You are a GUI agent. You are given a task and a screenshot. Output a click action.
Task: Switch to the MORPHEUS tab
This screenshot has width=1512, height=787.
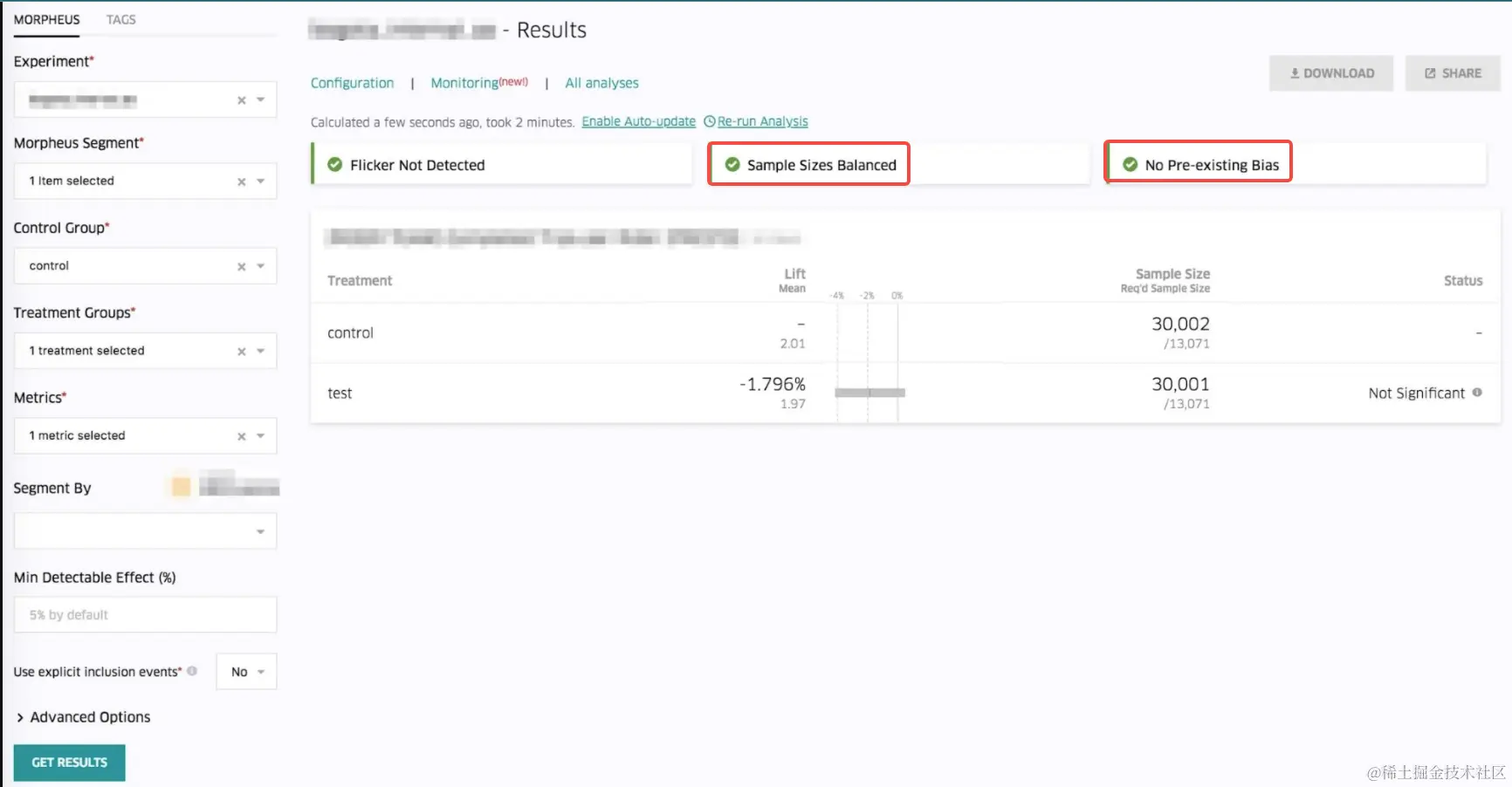click(46, 19)
